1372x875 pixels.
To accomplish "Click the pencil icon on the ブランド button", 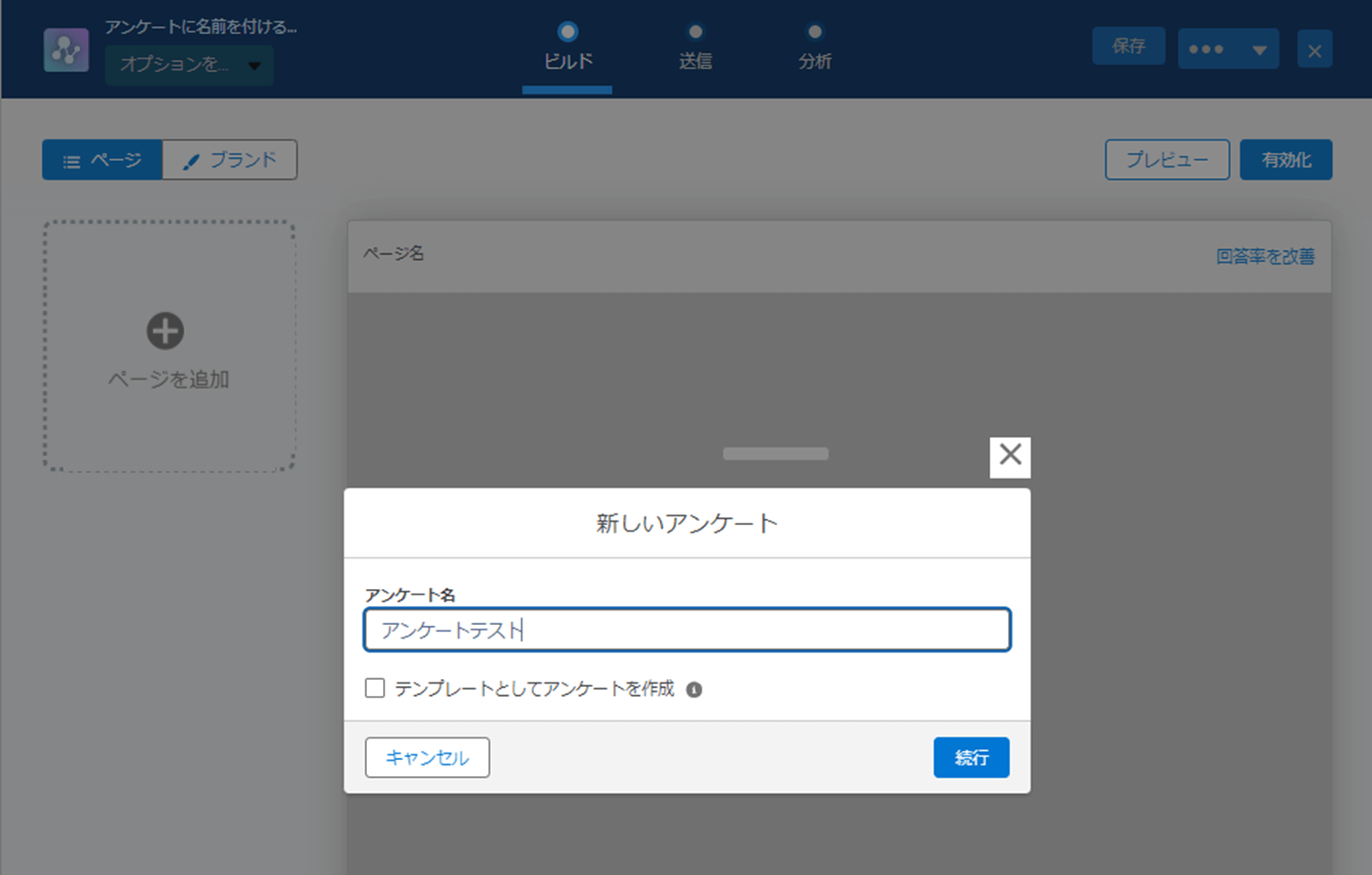I will pos(191,160).
